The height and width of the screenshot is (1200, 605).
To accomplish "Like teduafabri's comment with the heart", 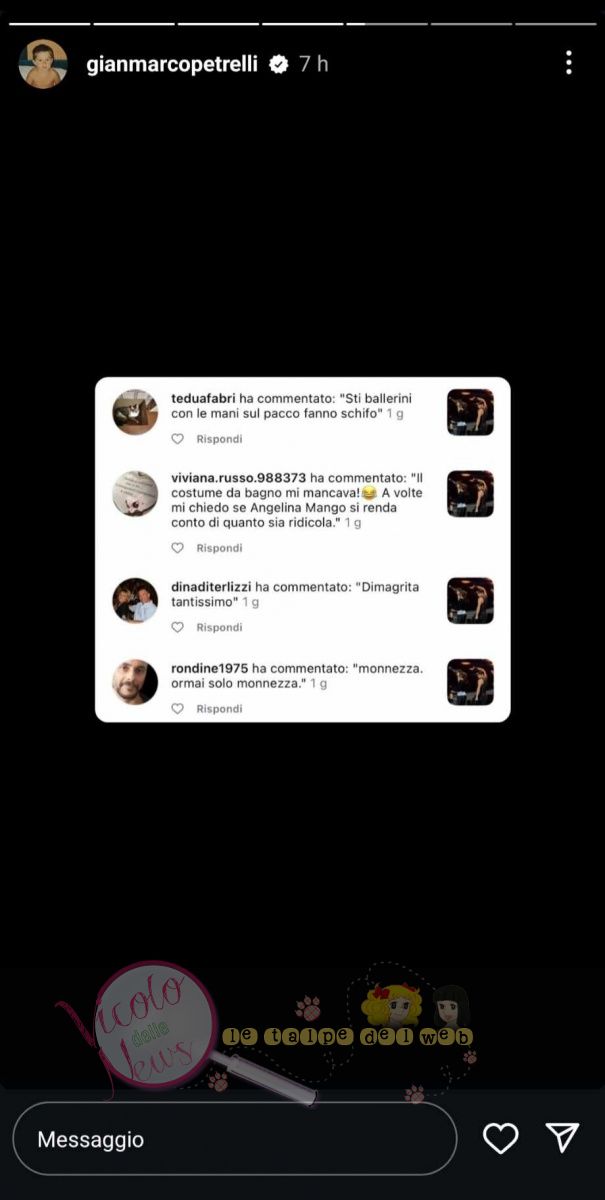I will [178, 439].
